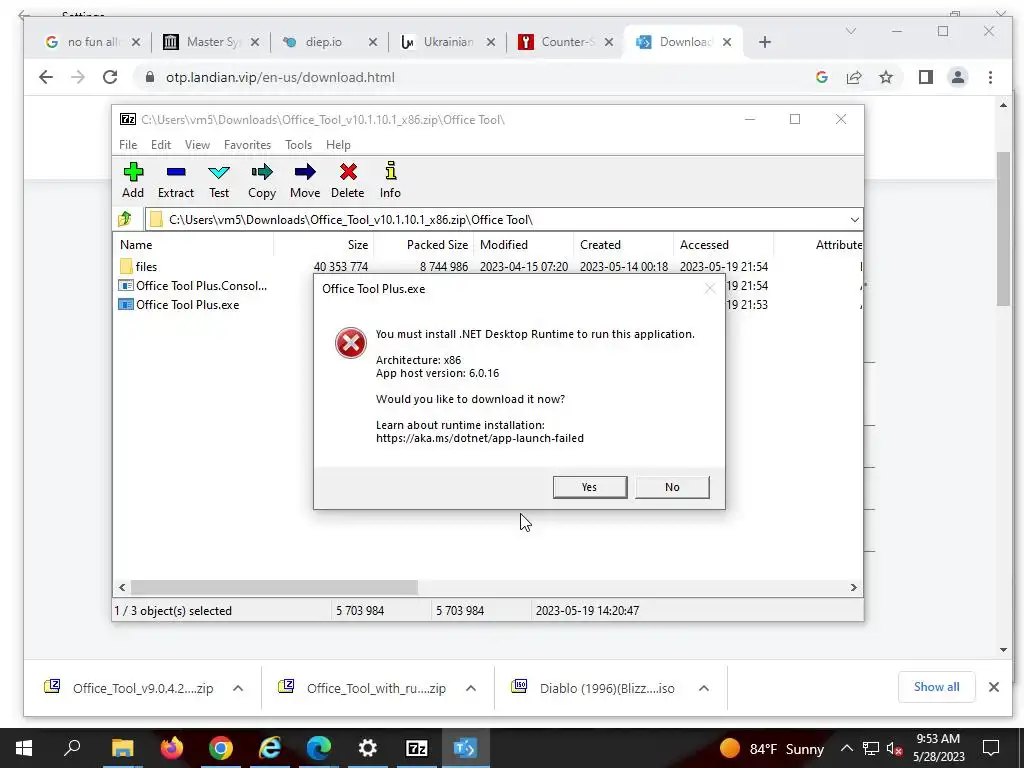Expand the 7-Zip address path dropdown
The image size is (1024, 768).
coord(854,219)
